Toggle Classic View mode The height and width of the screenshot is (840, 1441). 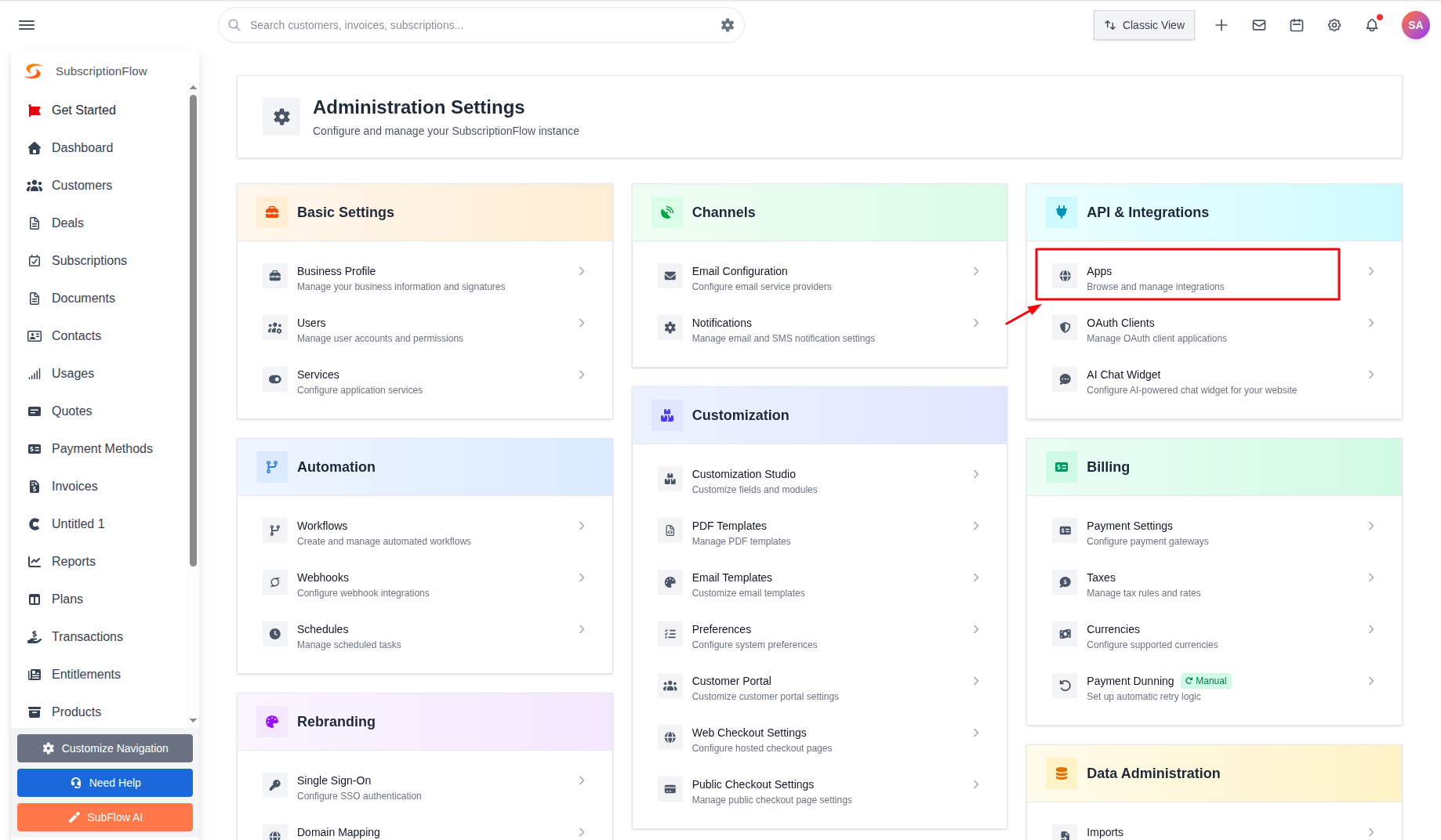[1144, 25]
